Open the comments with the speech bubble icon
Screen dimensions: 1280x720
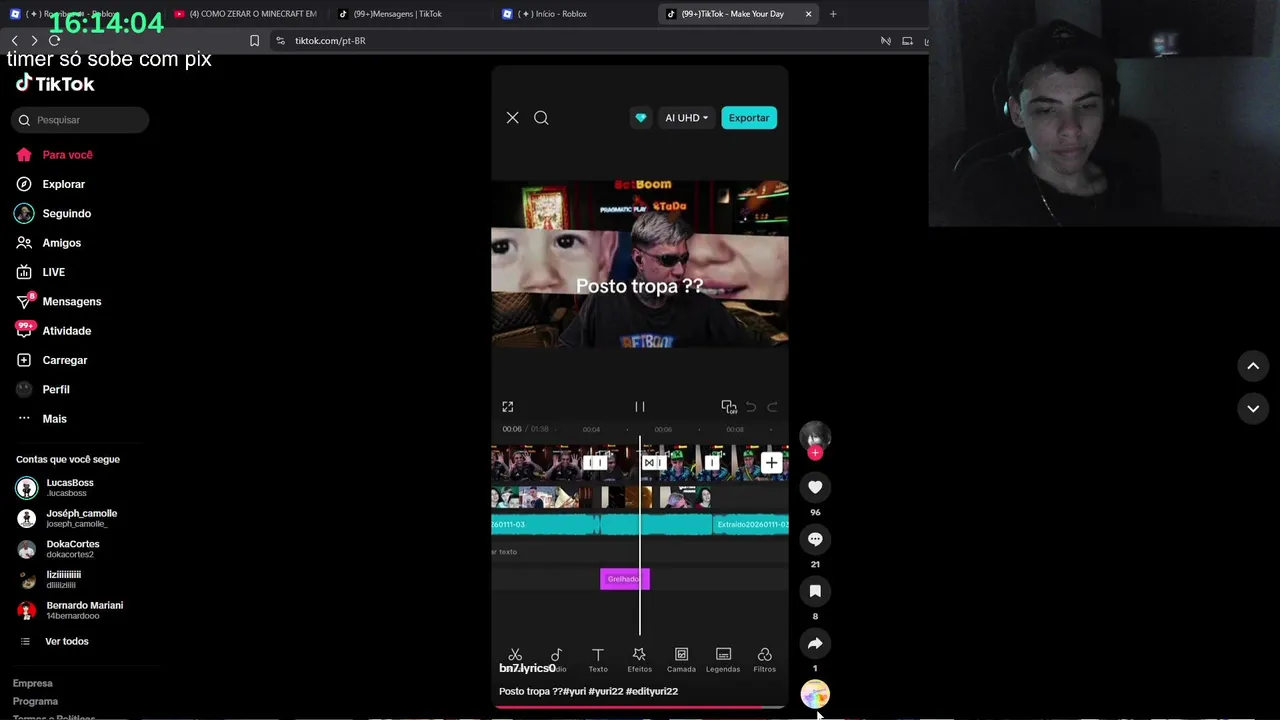pos(815,539)
